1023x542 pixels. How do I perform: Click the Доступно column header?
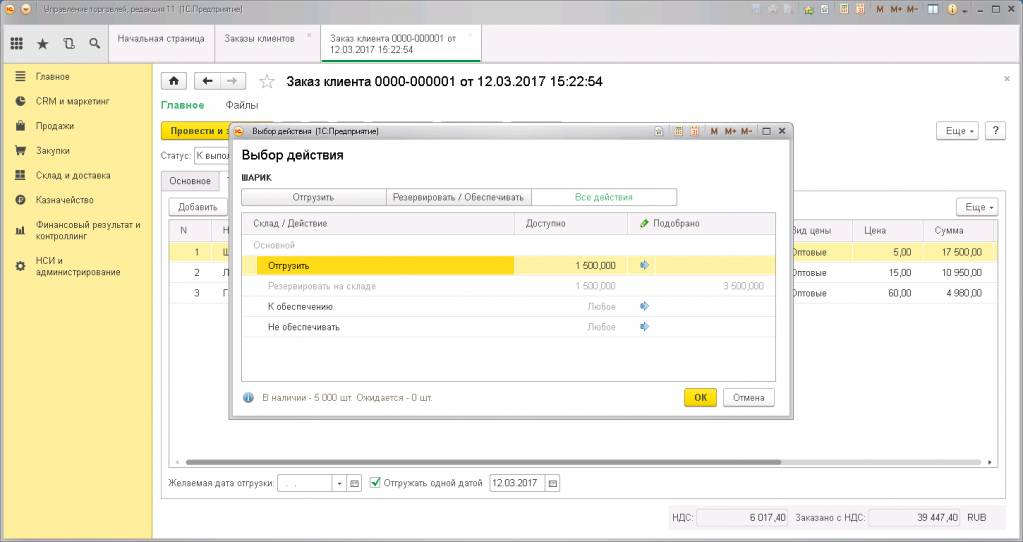(571, 223)
